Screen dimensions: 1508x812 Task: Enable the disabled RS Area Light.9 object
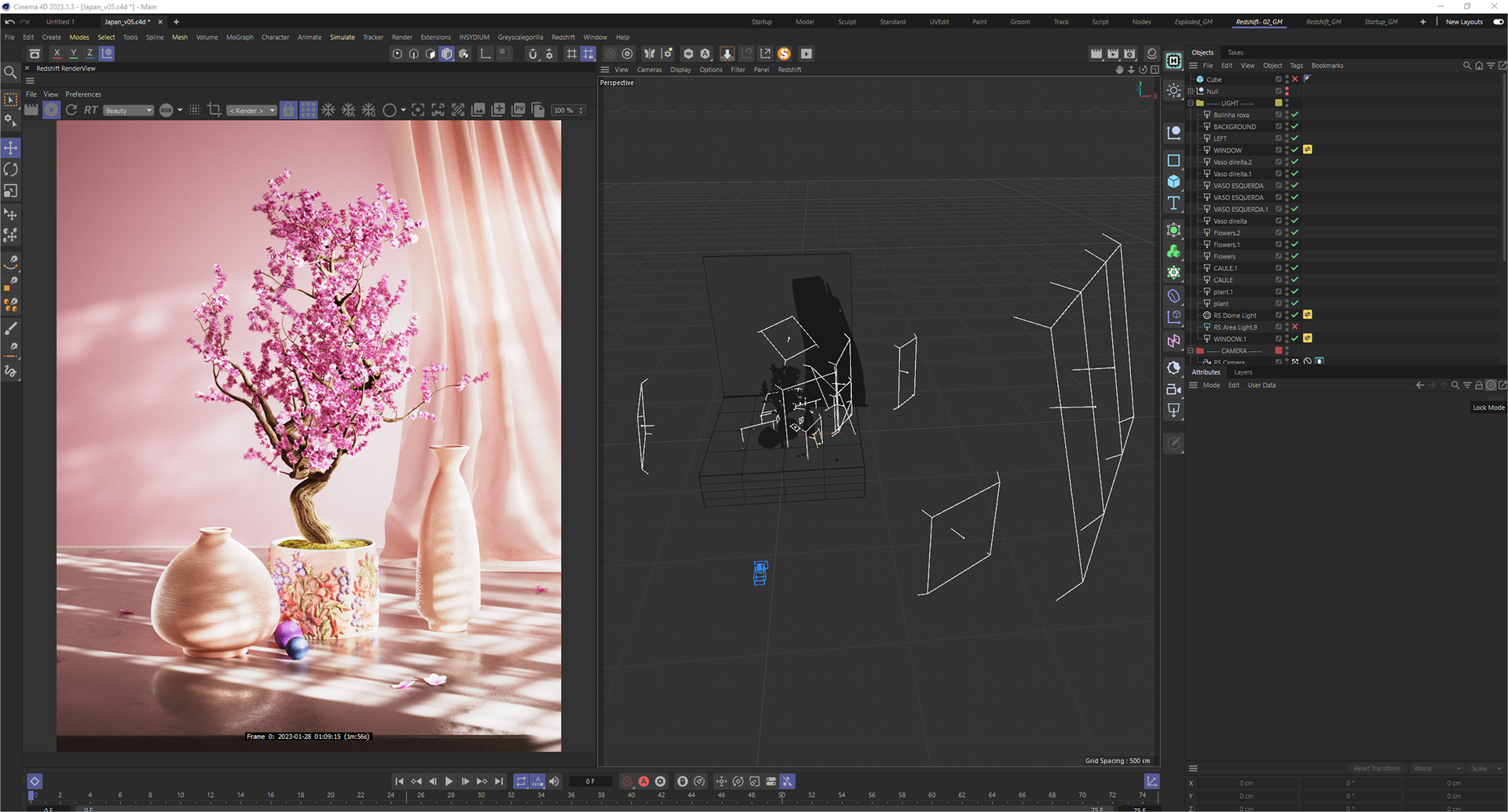pos(1295,327)
